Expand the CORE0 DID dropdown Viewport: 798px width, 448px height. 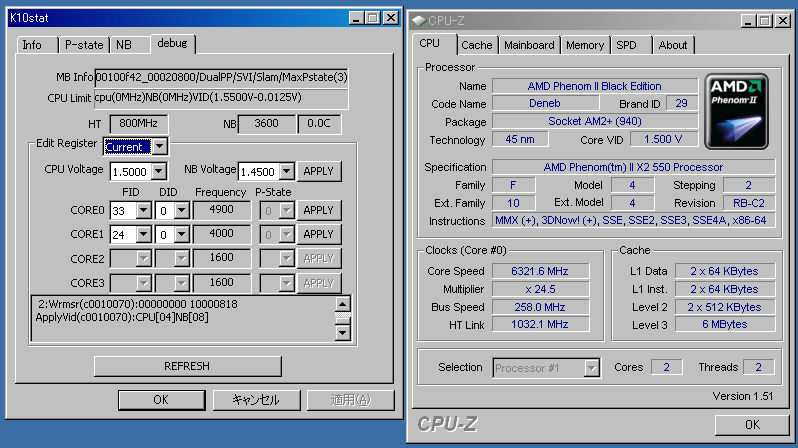click(x=182, y=210)
